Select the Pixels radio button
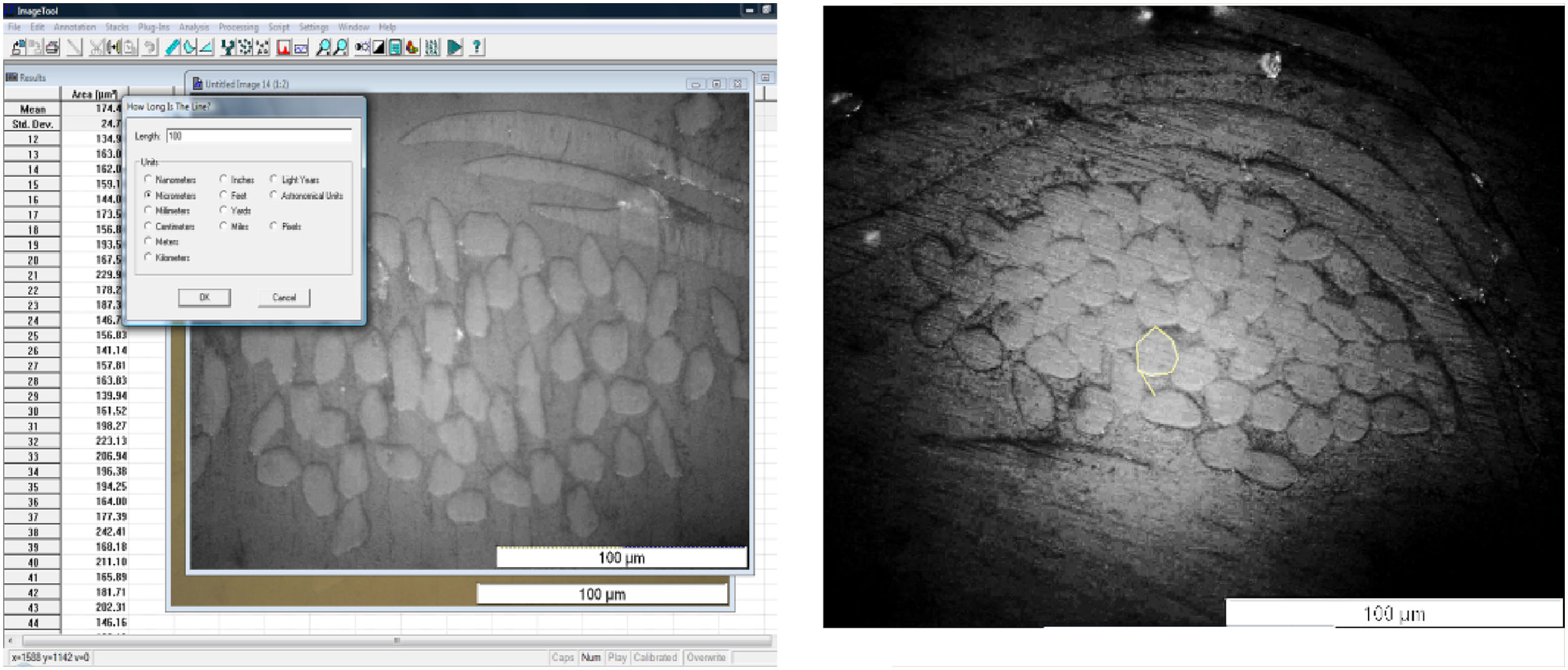Viewport: 1568px width, 670px height. tap(274, 226)
